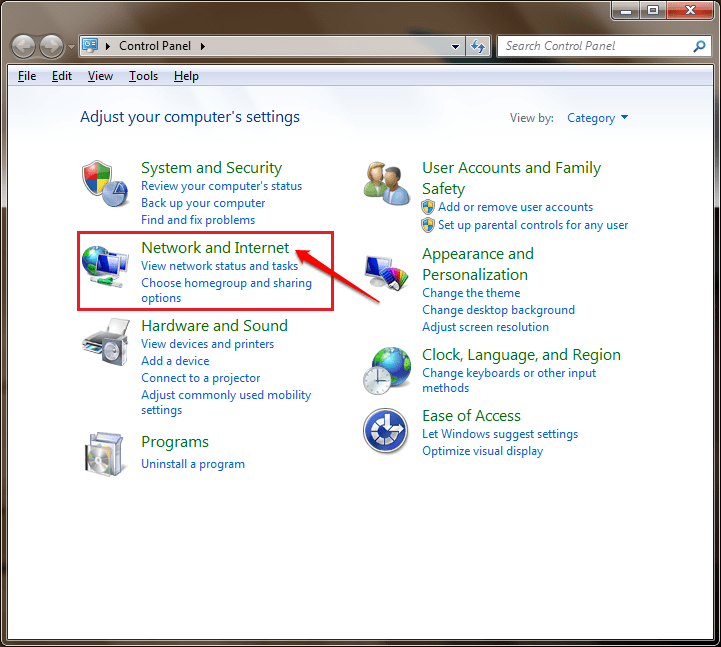Open the recent pages dropdown arrow
This screenshot has width=721, height=647.
pos(71,46)
